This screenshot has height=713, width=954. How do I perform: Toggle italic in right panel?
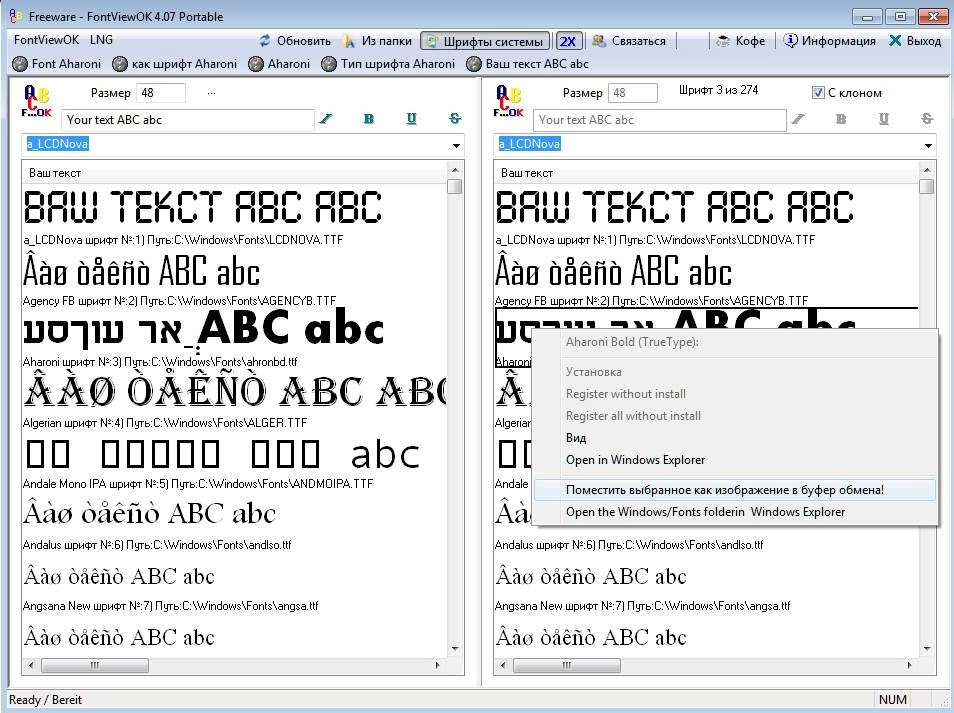tap(798, 119)
